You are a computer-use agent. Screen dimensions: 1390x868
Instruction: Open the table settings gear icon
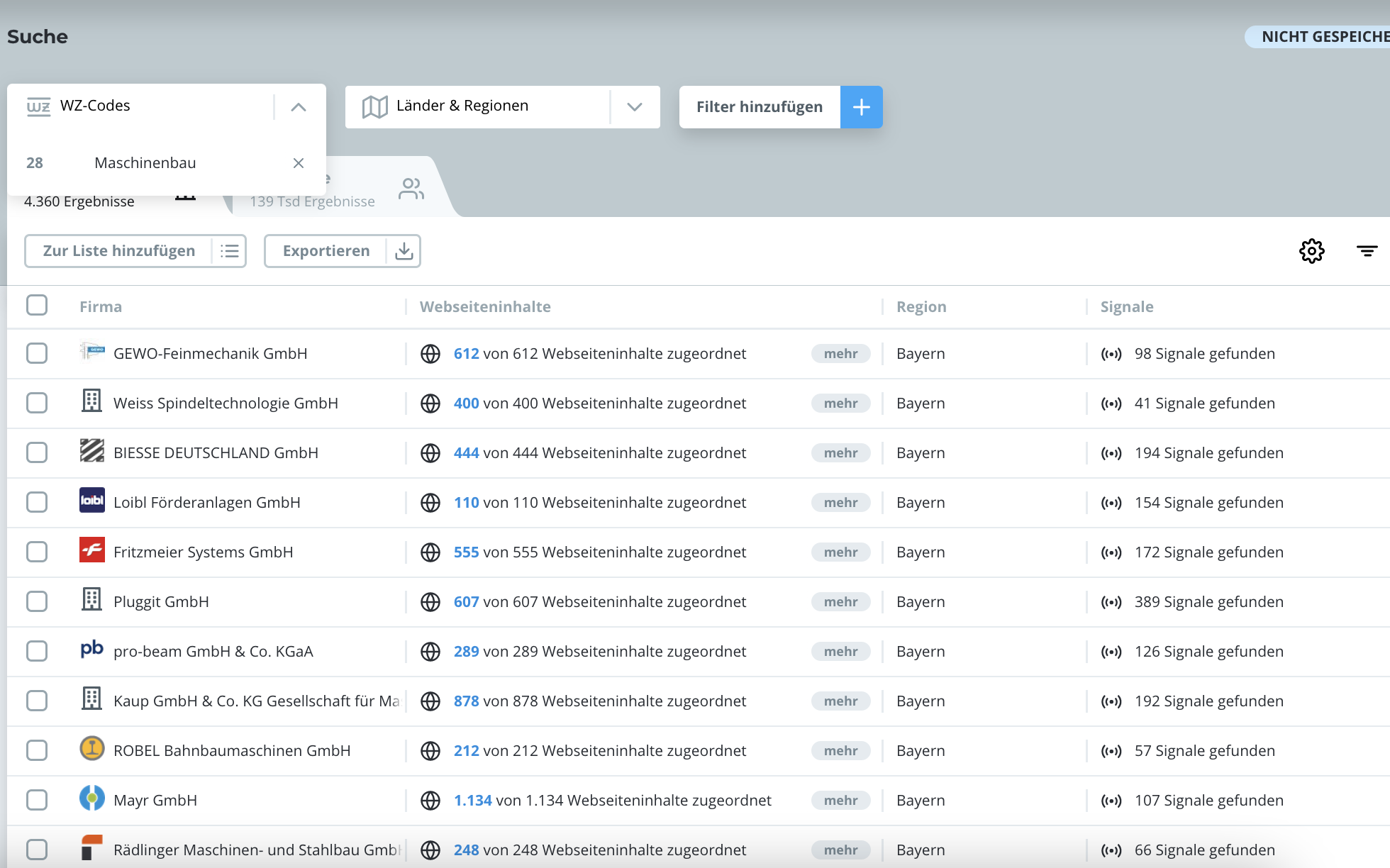(x=1311, y=251)
